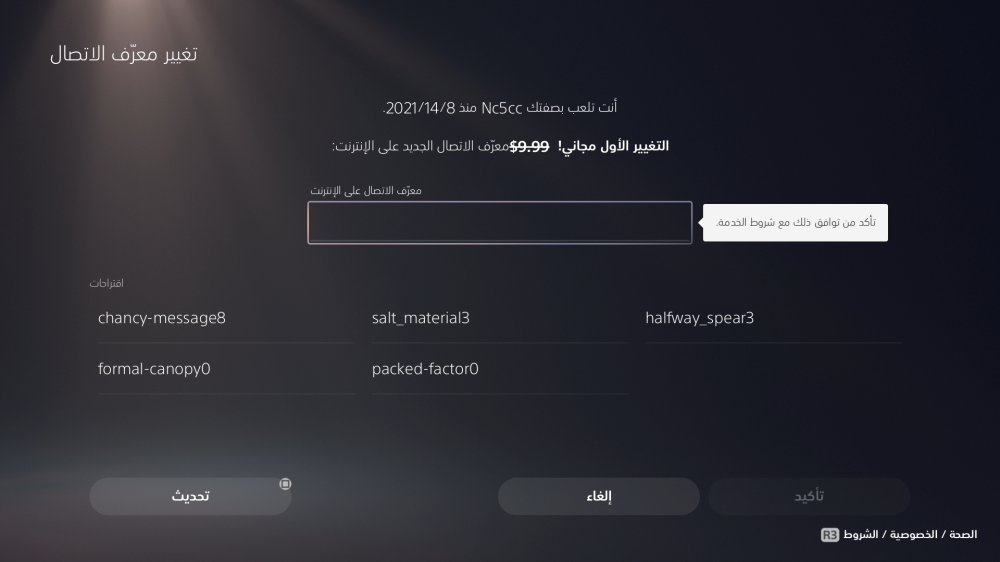Click the إلغاء cancel button
Viewport: 1000px width, 562px height.
coord(599,496)
